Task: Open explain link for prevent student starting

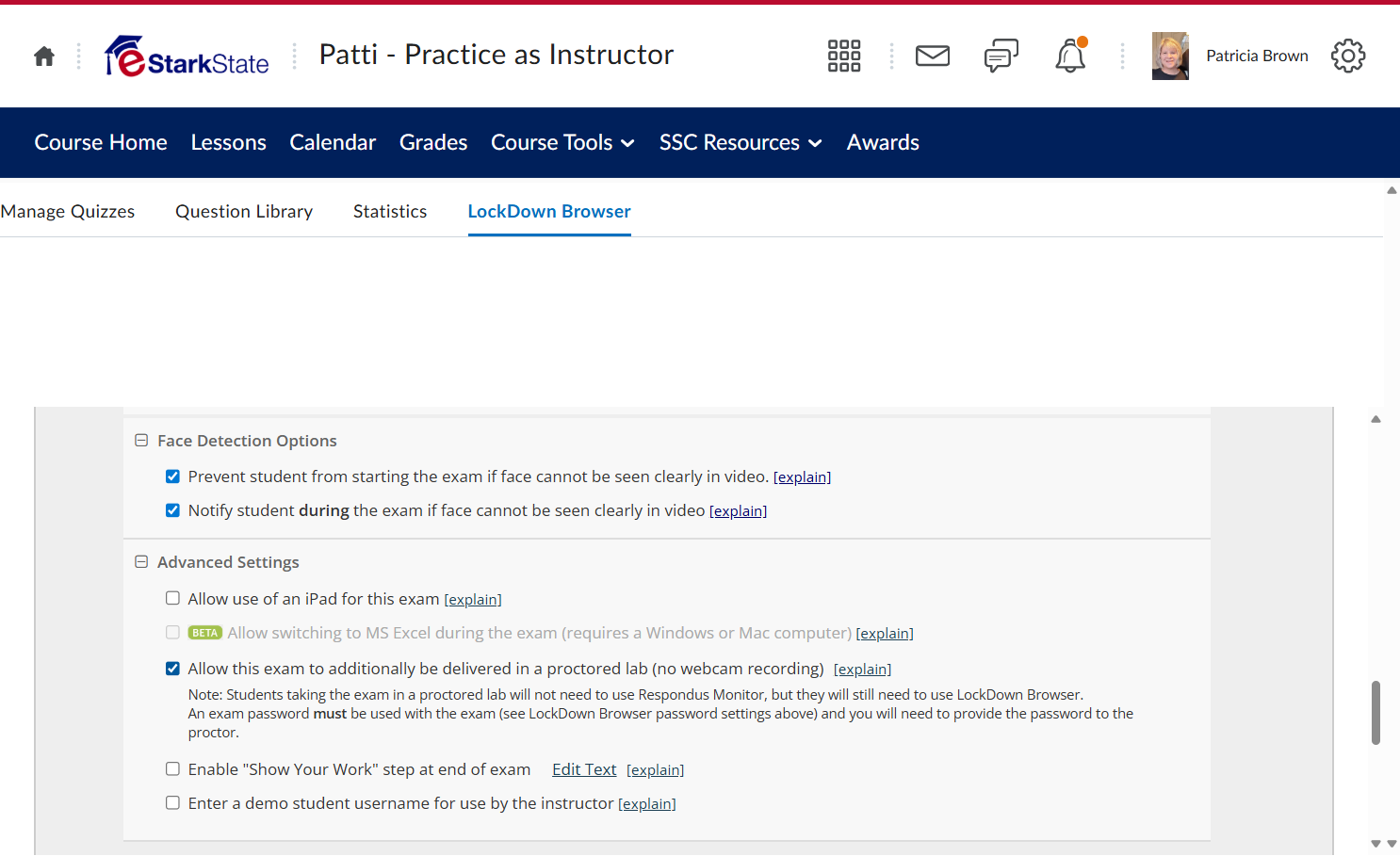Action: tap(802, 477)
